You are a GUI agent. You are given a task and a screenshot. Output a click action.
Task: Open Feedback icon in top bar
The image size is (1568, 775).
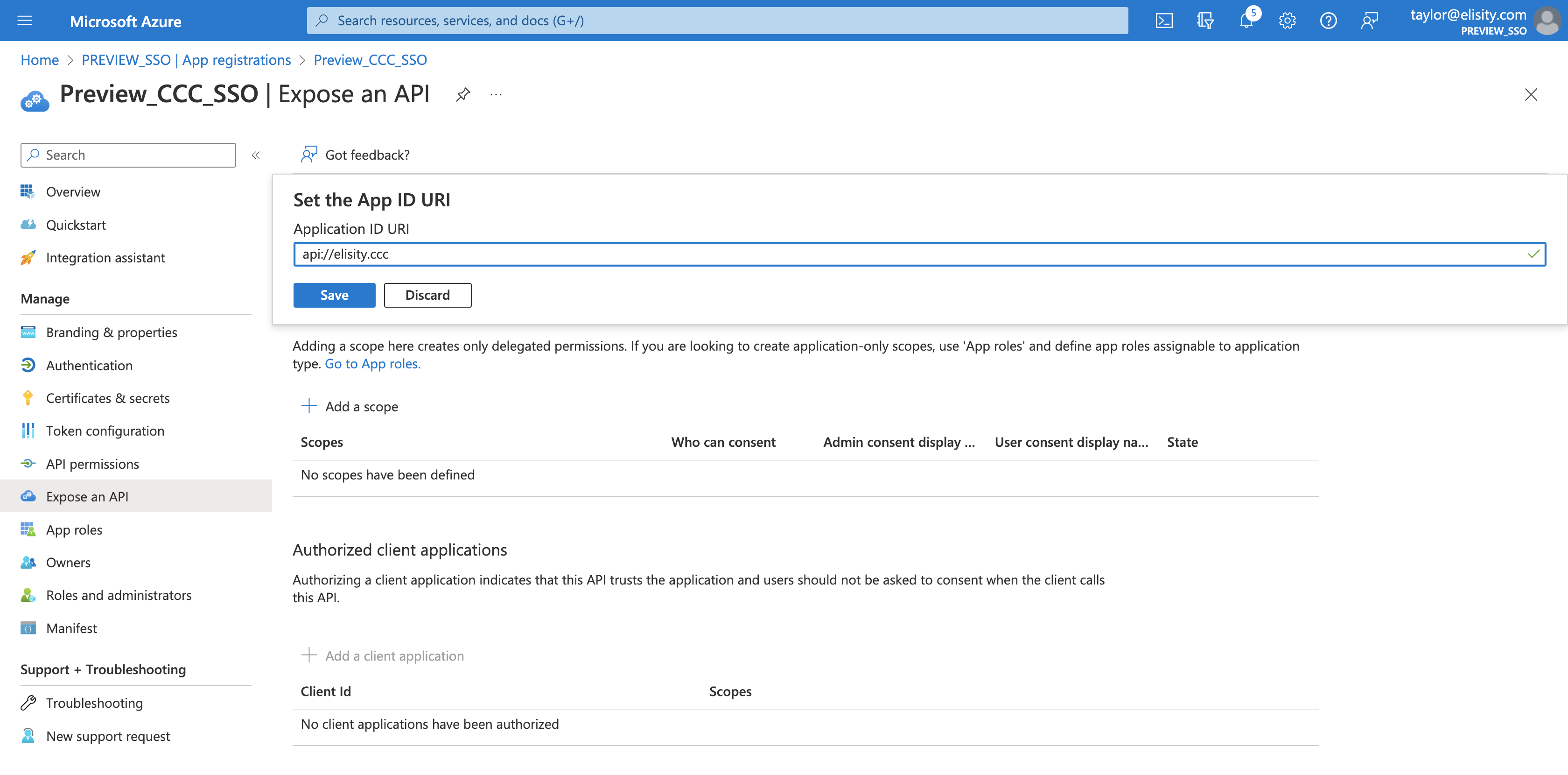click(x=1369, y=21)
